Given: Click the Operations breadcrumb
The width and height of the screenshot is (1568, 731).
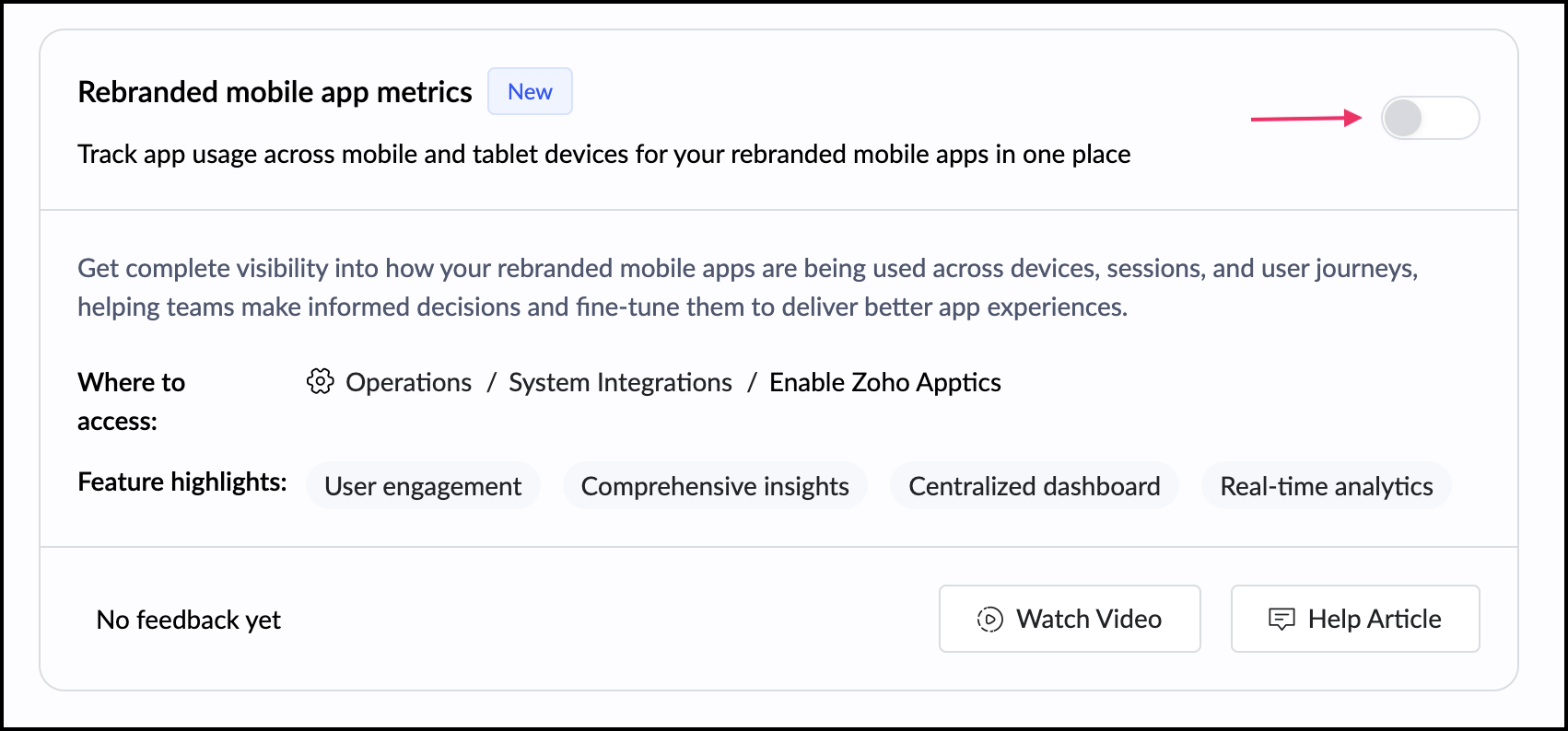Looking at the screenshot, I should [x=408, y=382].
